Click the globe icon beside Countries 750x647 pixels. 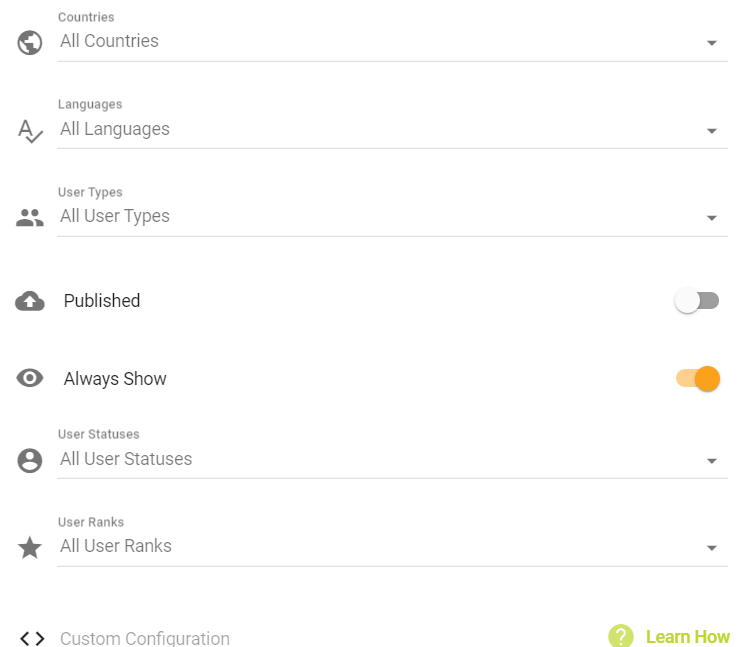click(x=30, y=43)
